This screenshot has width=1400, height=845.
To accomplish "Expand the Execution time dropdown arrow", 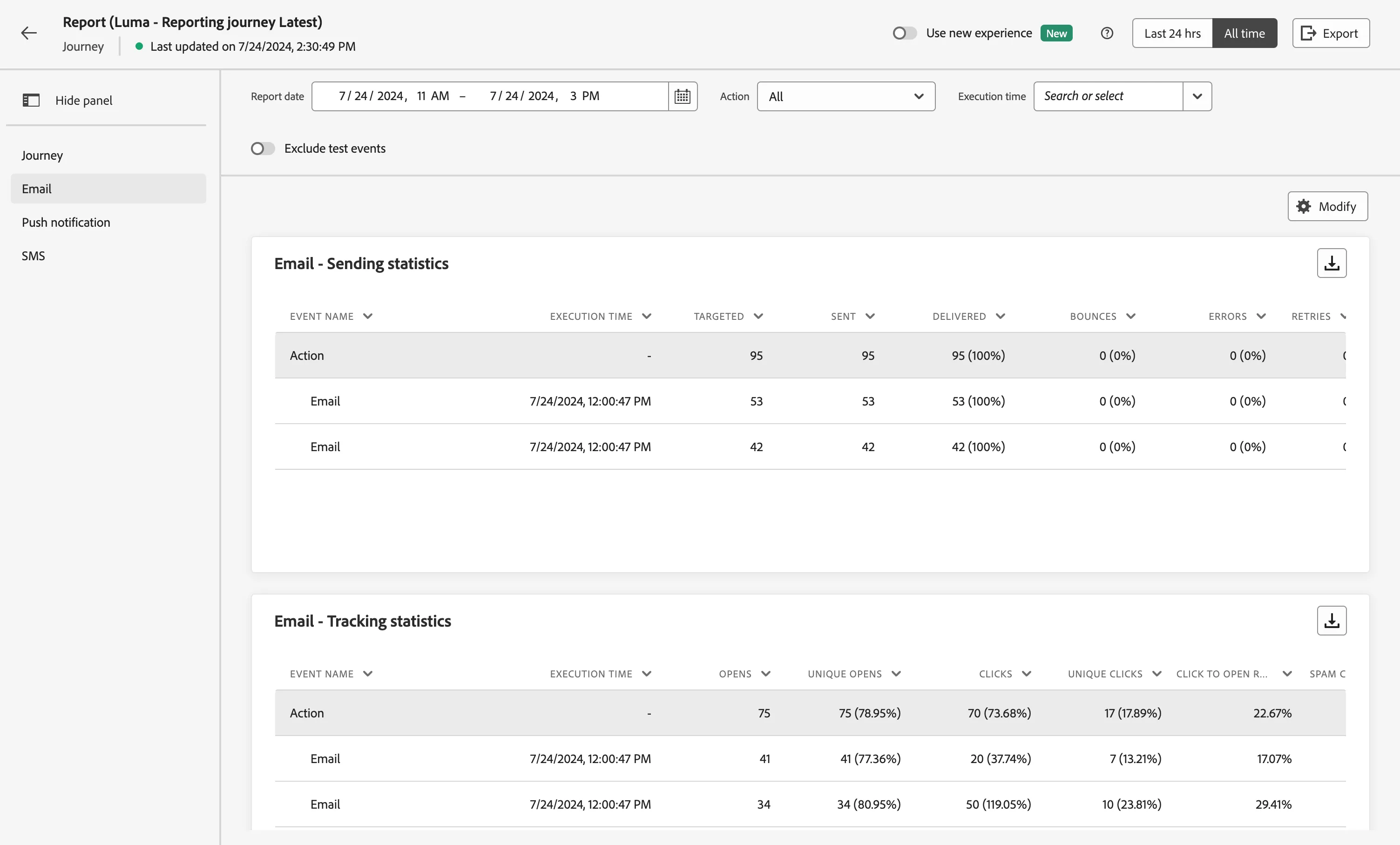I will click(1197, 96).
